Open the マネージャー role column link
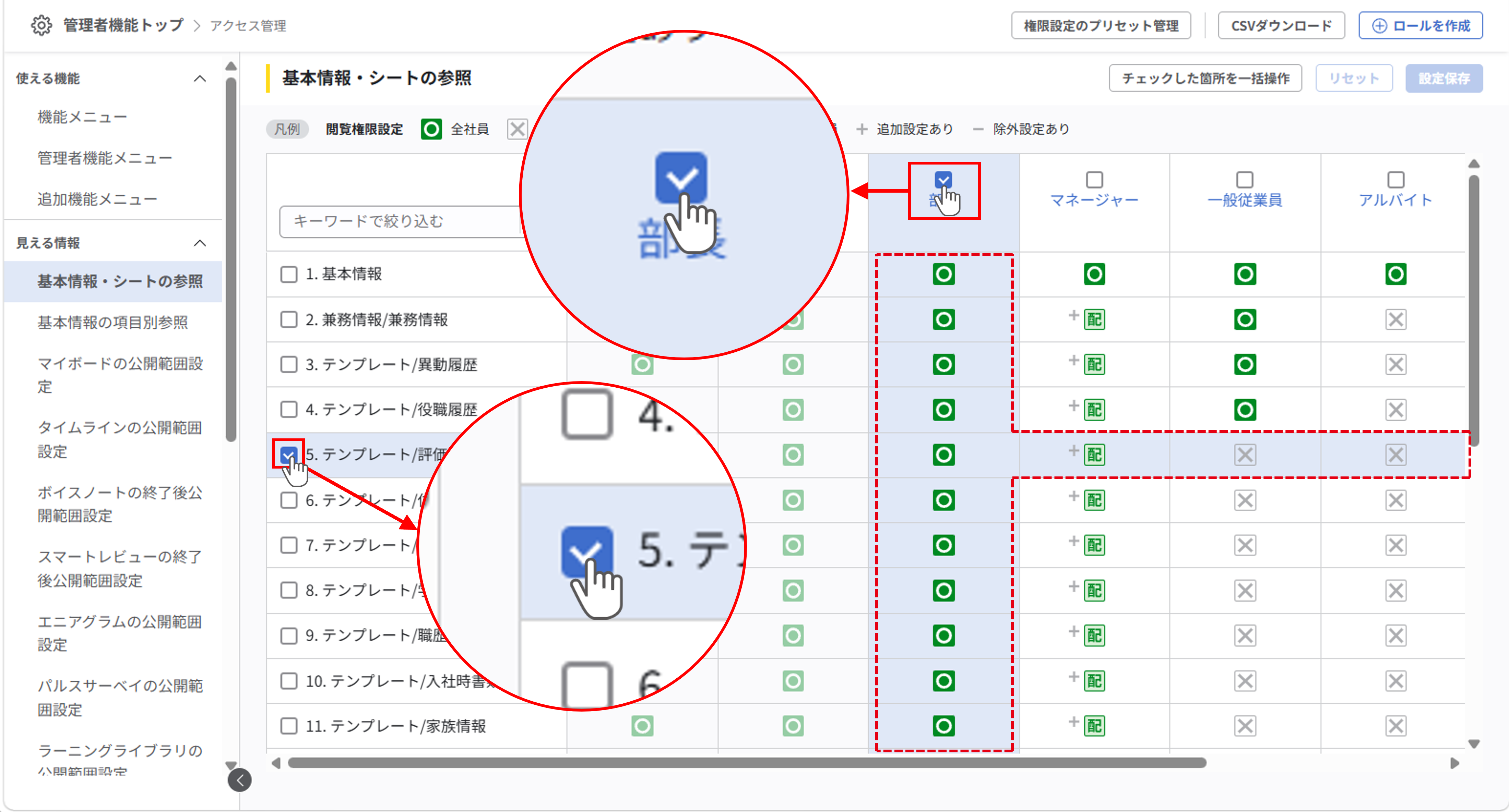The width and height of the screenshot is (1509, 812). [1094, 200]
